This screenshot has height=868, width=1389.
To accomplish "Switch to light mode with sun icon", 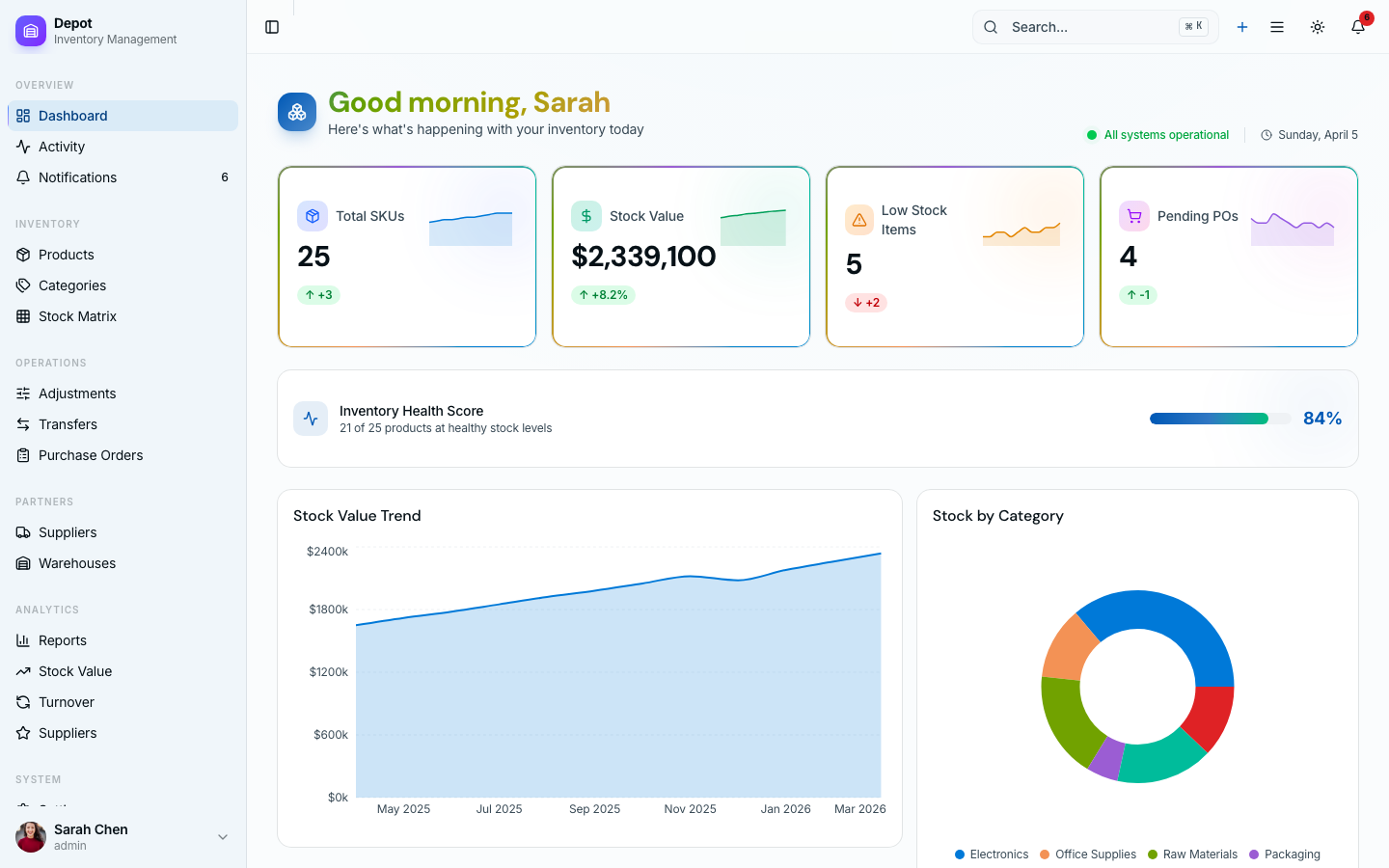I will (x=1317, y=27).
